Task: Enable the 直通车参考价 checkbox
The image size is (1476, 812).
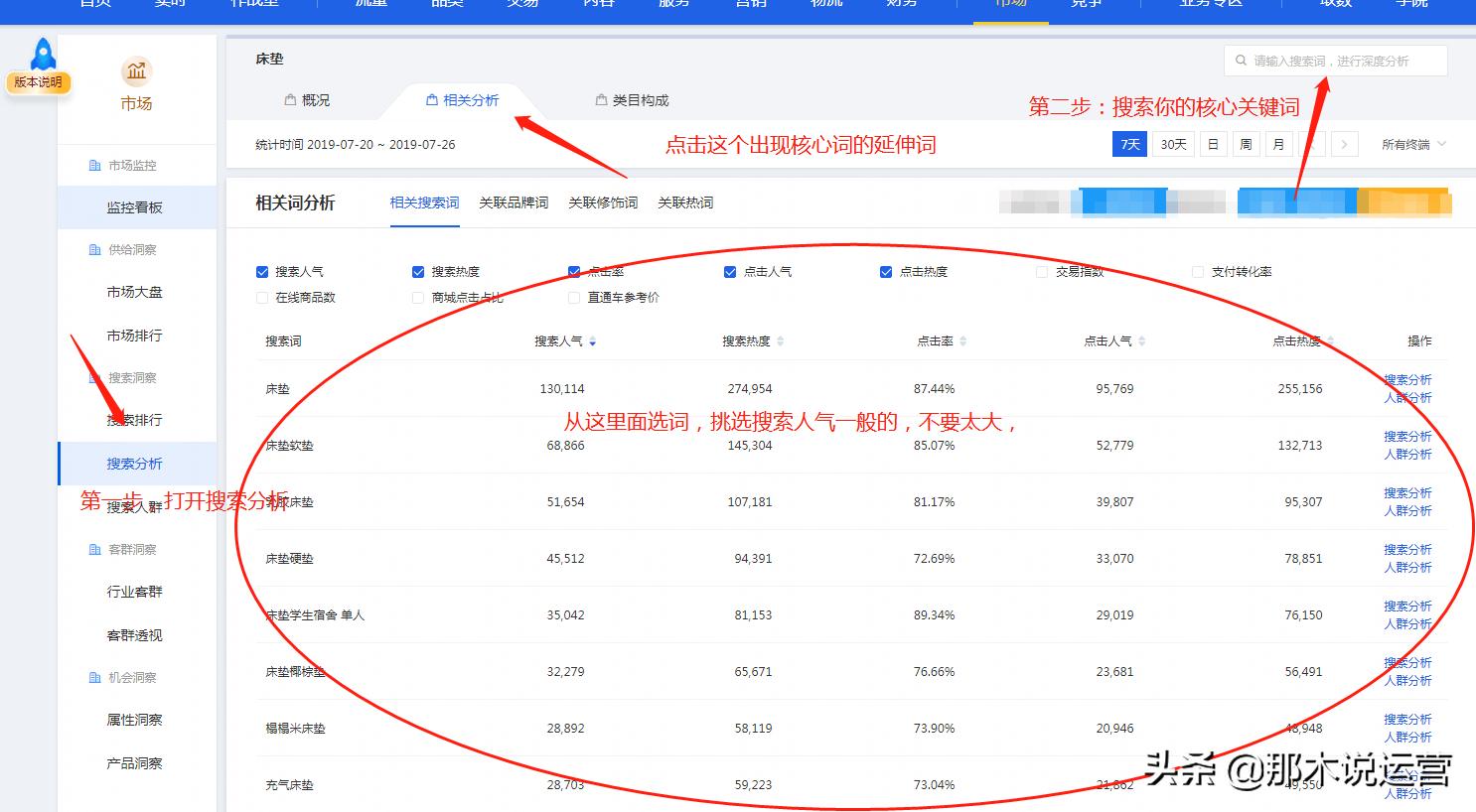Action: click(573, 297)
